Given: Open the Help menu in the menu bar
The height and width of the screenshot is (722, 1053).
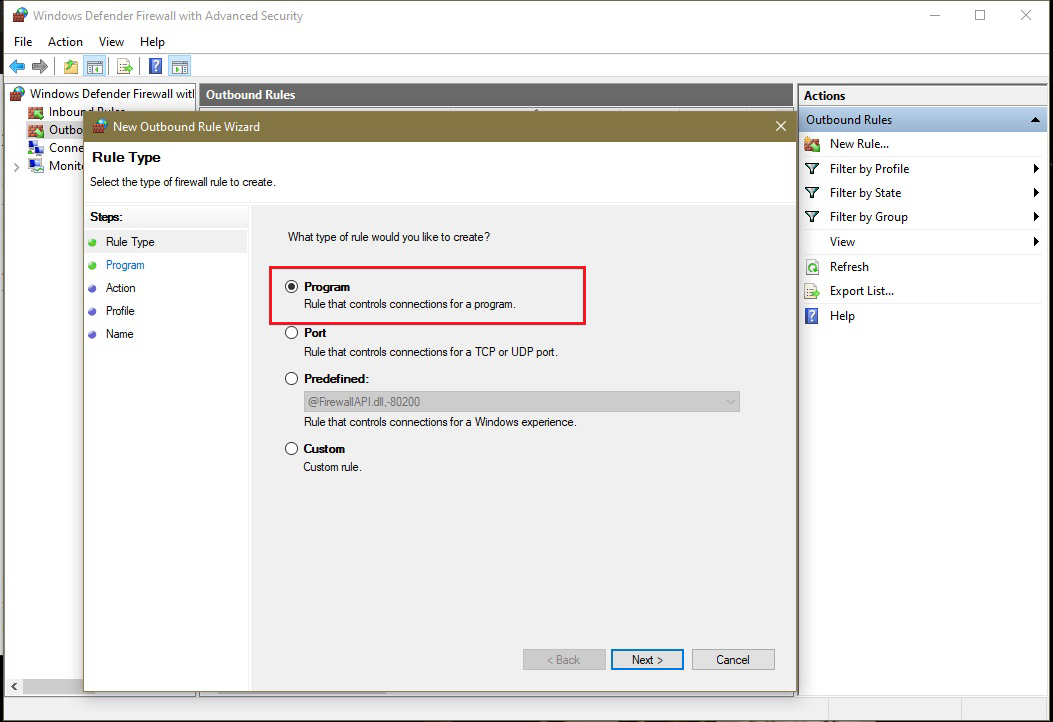Looking at the screenshot, I should click(x=152, y=42).
